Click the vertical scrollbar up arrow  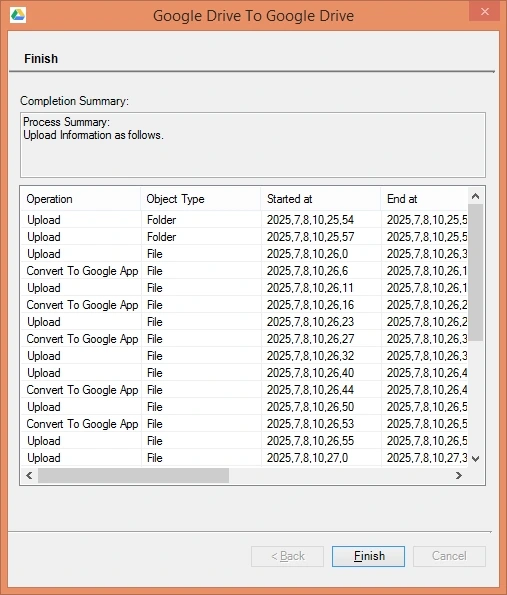[x=475, y=196]
